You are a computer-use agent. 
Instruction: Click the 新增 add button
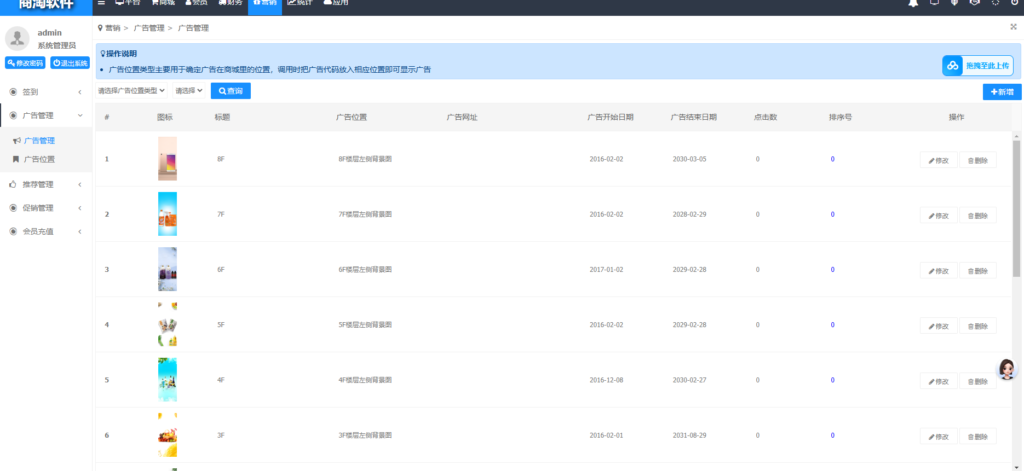1002,92
